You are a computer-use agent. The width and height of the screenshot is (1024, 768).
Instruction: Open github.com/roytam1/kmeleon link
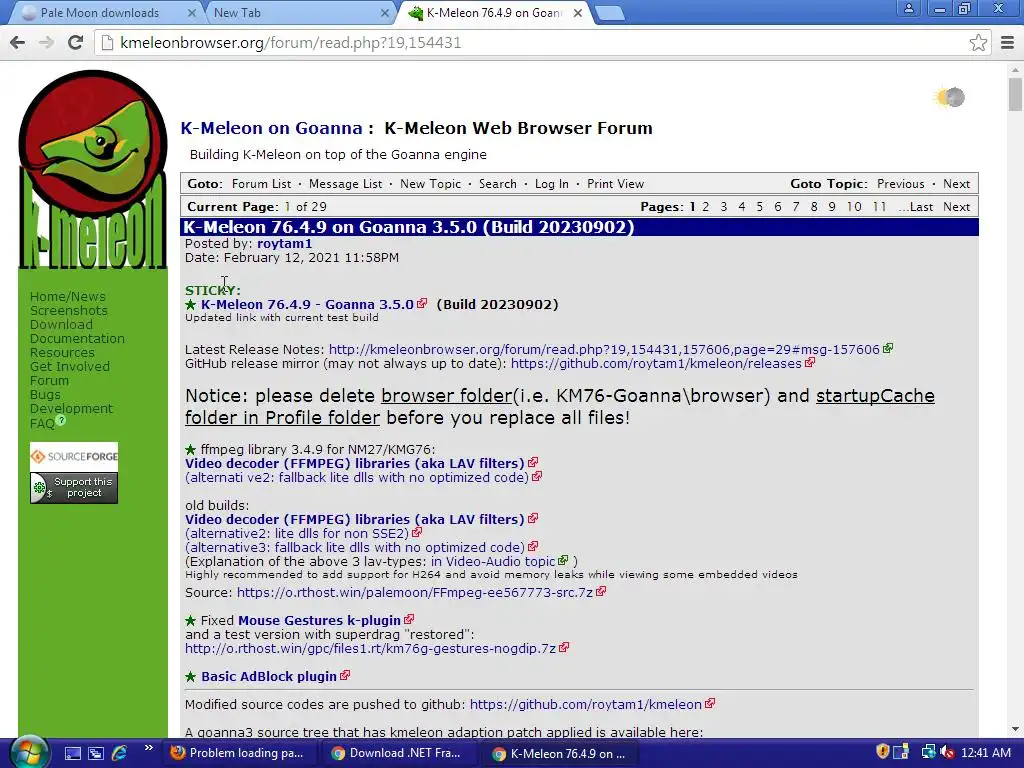[586, 705]
